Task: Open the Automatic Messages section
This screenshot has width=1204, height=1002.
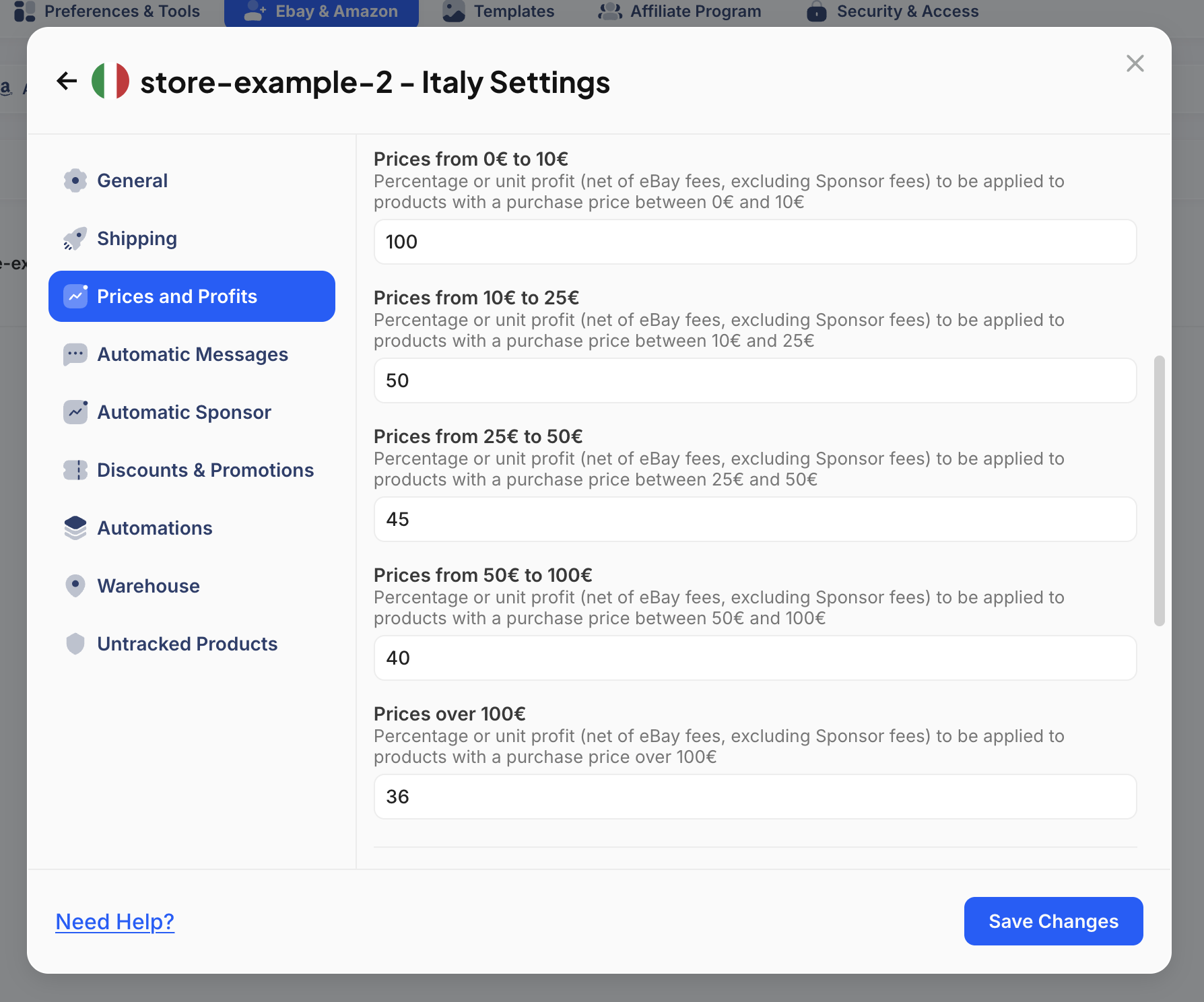Action: [x=192, y=354]
